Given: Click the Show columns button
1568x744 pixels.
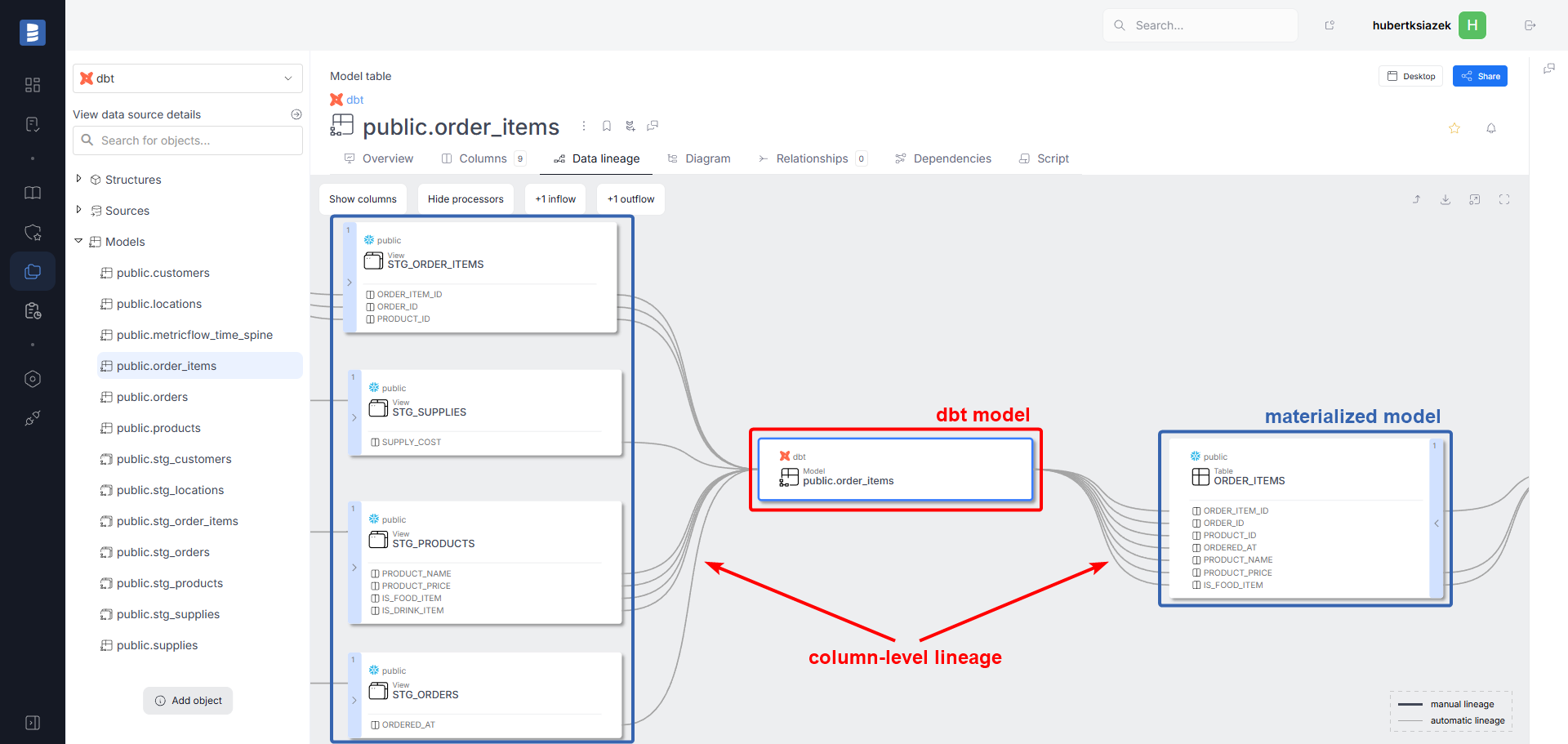Looking at the screenshot, I should 363,199.
